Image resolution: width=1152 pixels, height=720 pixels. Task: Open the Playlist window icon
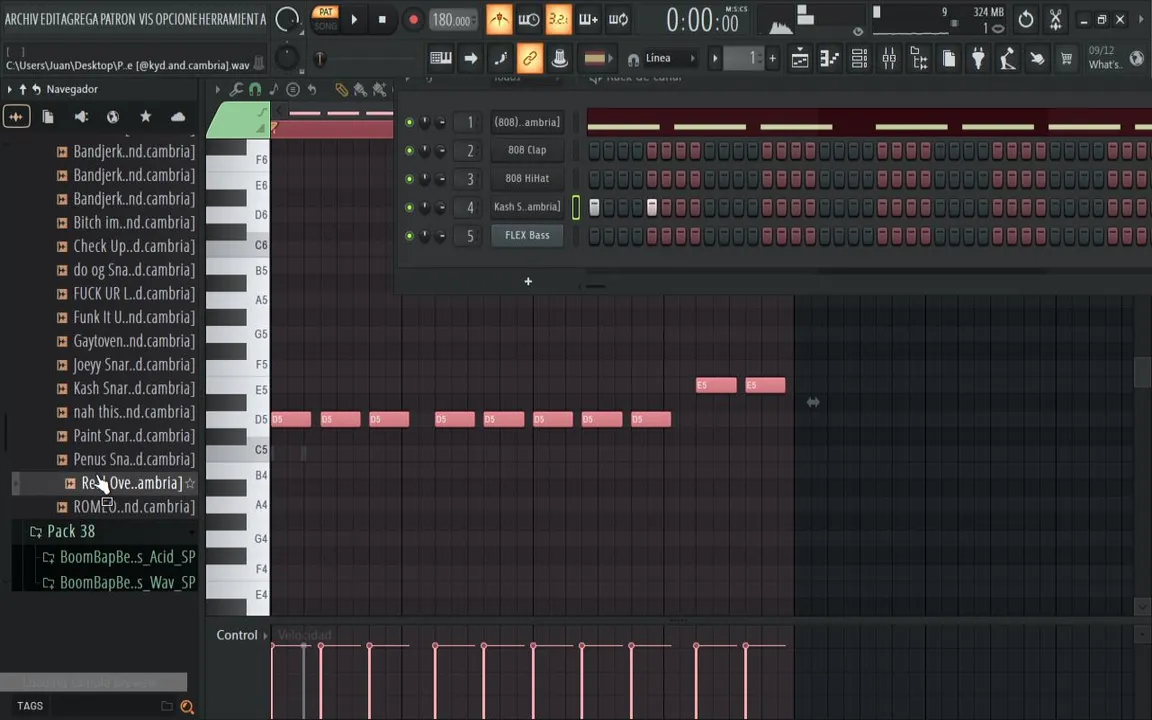pos(799,59)
